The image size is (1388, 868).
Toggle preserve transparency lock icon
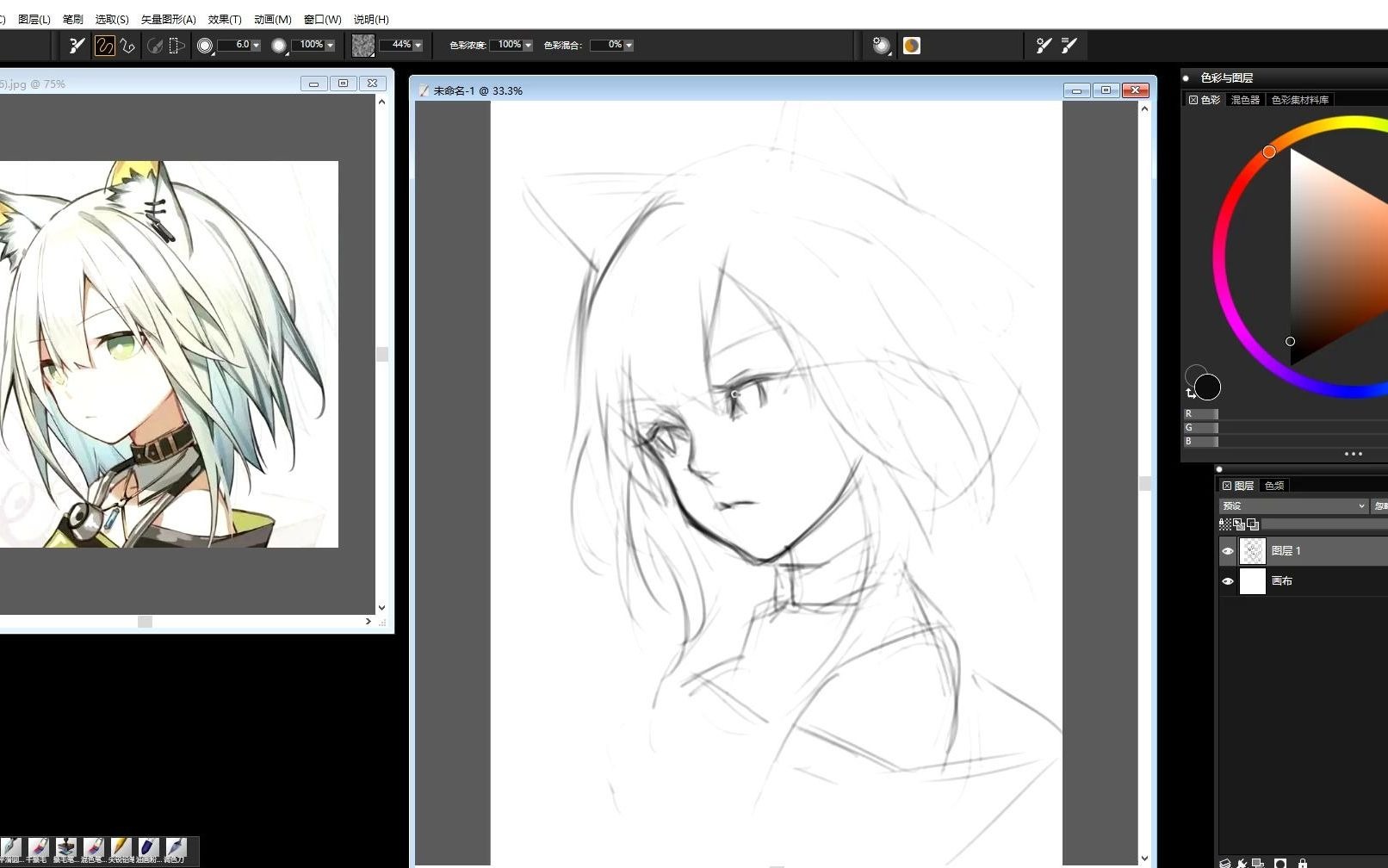(1225, 524)
